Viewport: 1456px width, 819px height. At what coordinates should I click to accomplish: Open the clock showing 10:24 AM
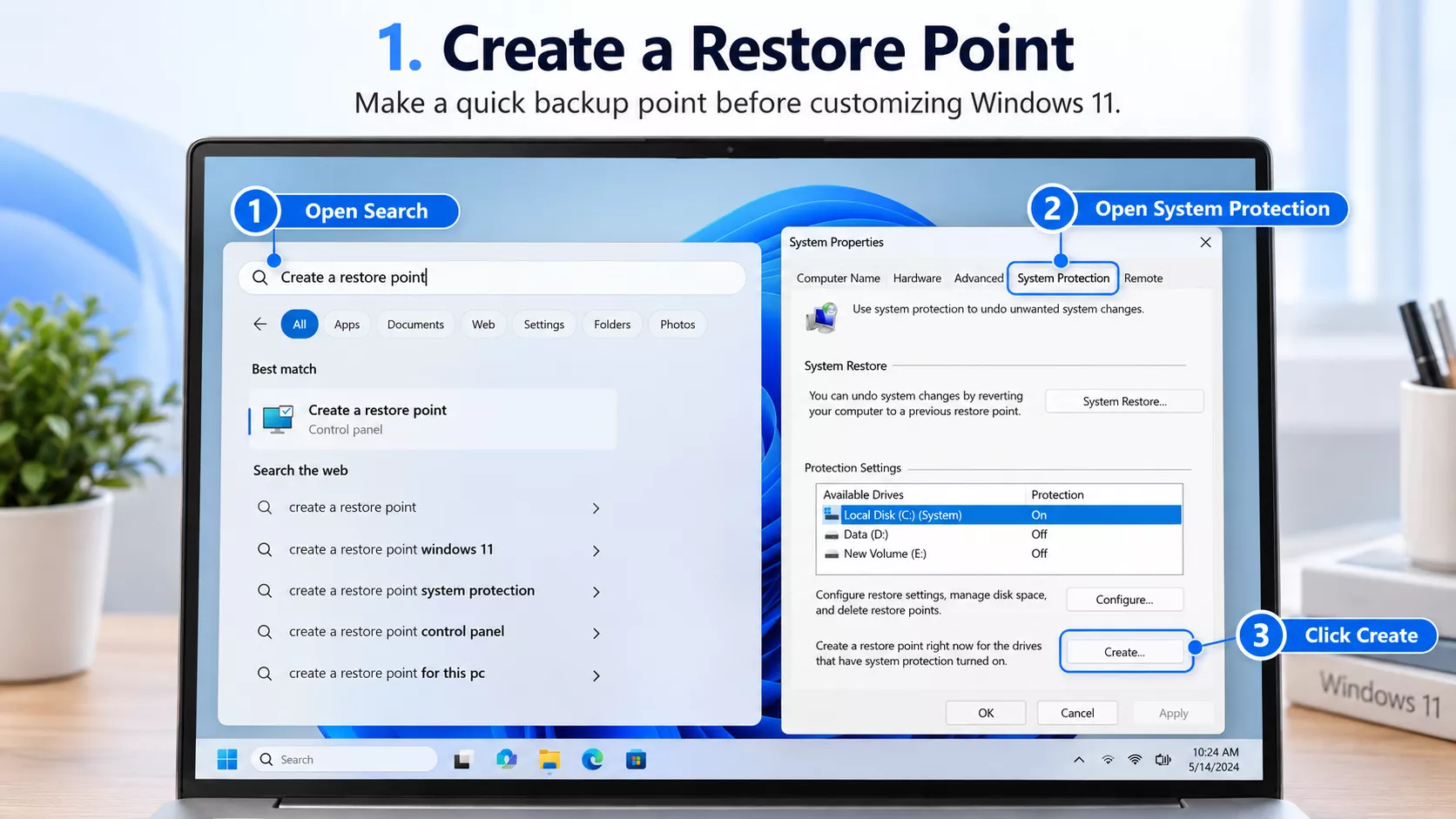point(1214,759)
